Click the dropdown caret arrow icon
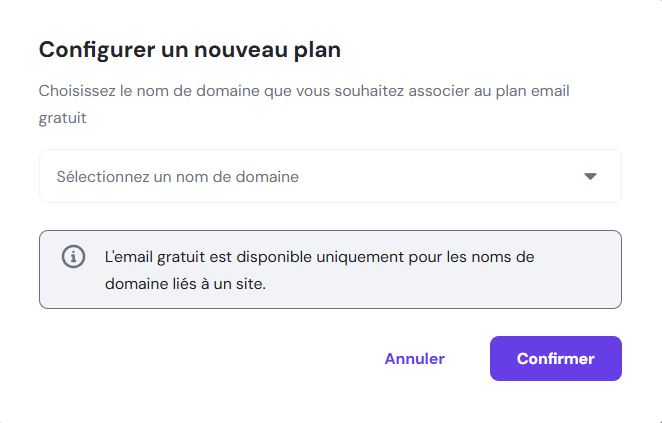Screen dimensions: 662x423 click(590, 177)
